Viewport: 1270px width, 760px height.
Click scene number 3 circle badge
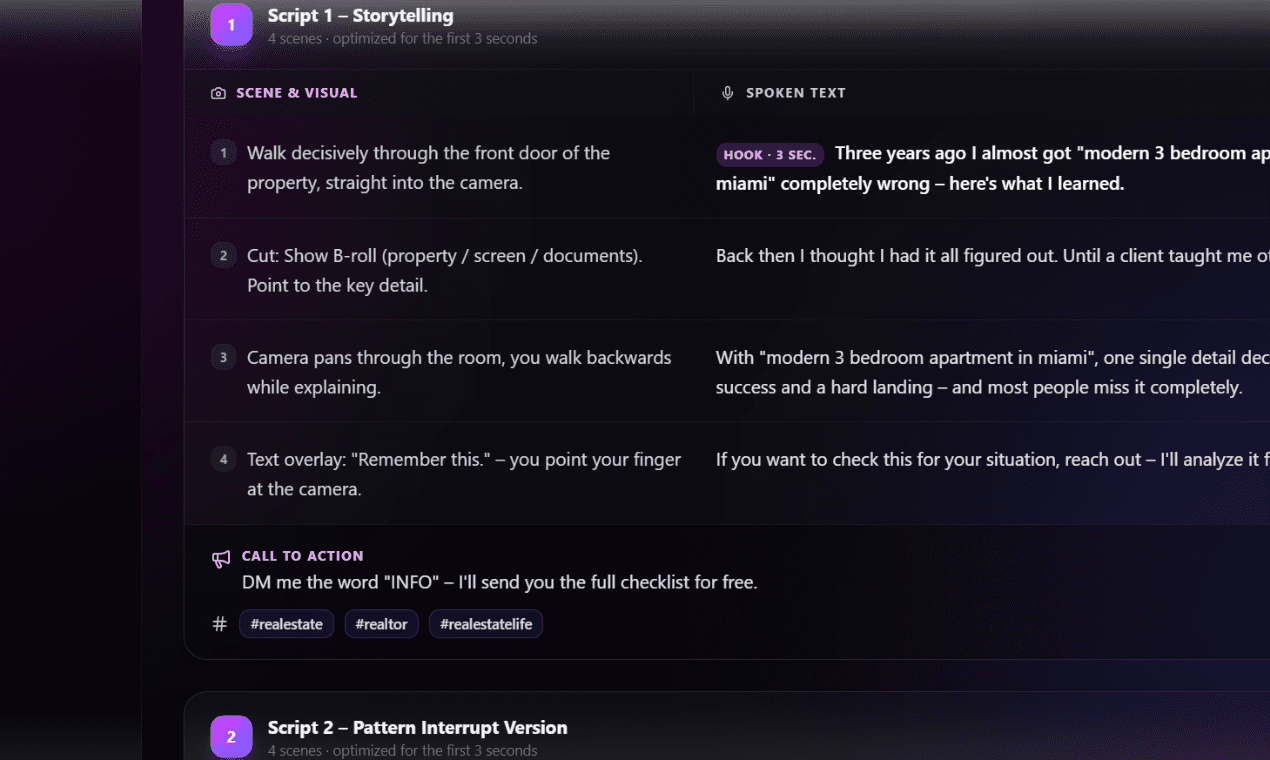point(223,357)
